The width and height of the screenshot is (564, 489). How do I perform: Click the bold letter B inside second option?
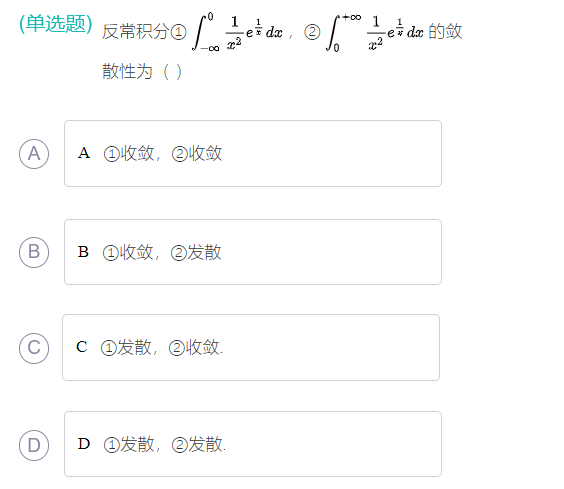[x=83, y=252]
